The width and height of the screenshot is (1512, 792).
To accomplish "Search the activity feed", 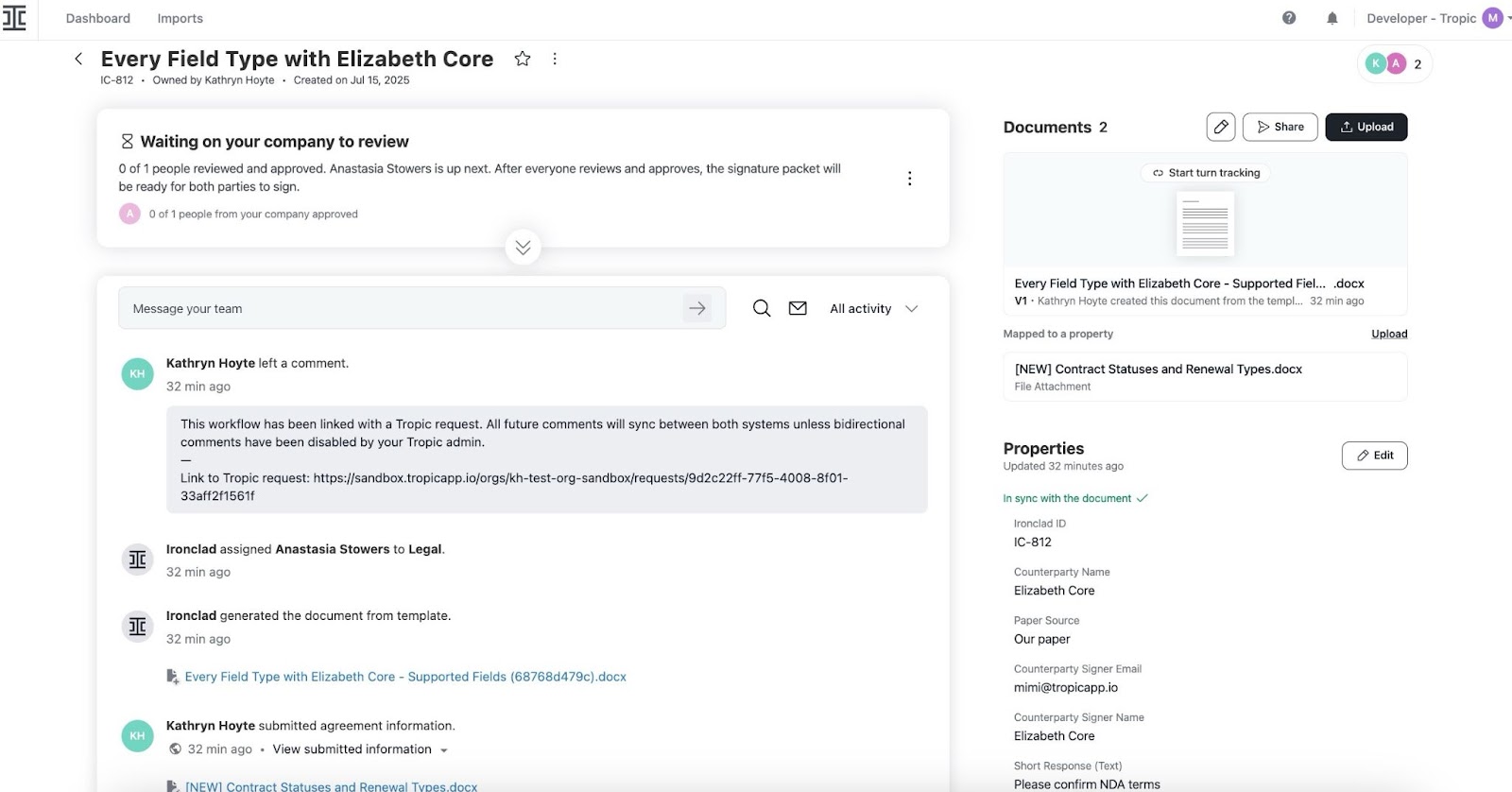I will click(x=762, y=308).
